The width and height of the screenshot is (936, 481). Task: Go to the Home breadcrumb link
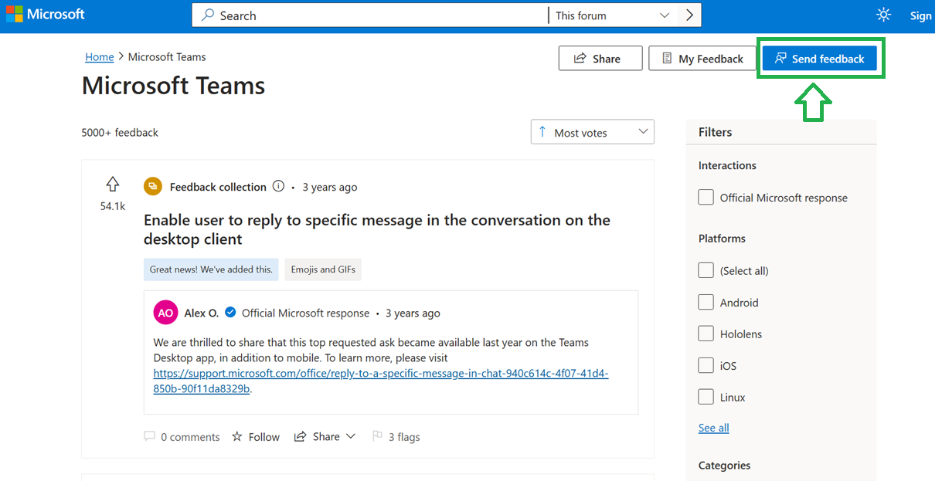coord(99,57)
